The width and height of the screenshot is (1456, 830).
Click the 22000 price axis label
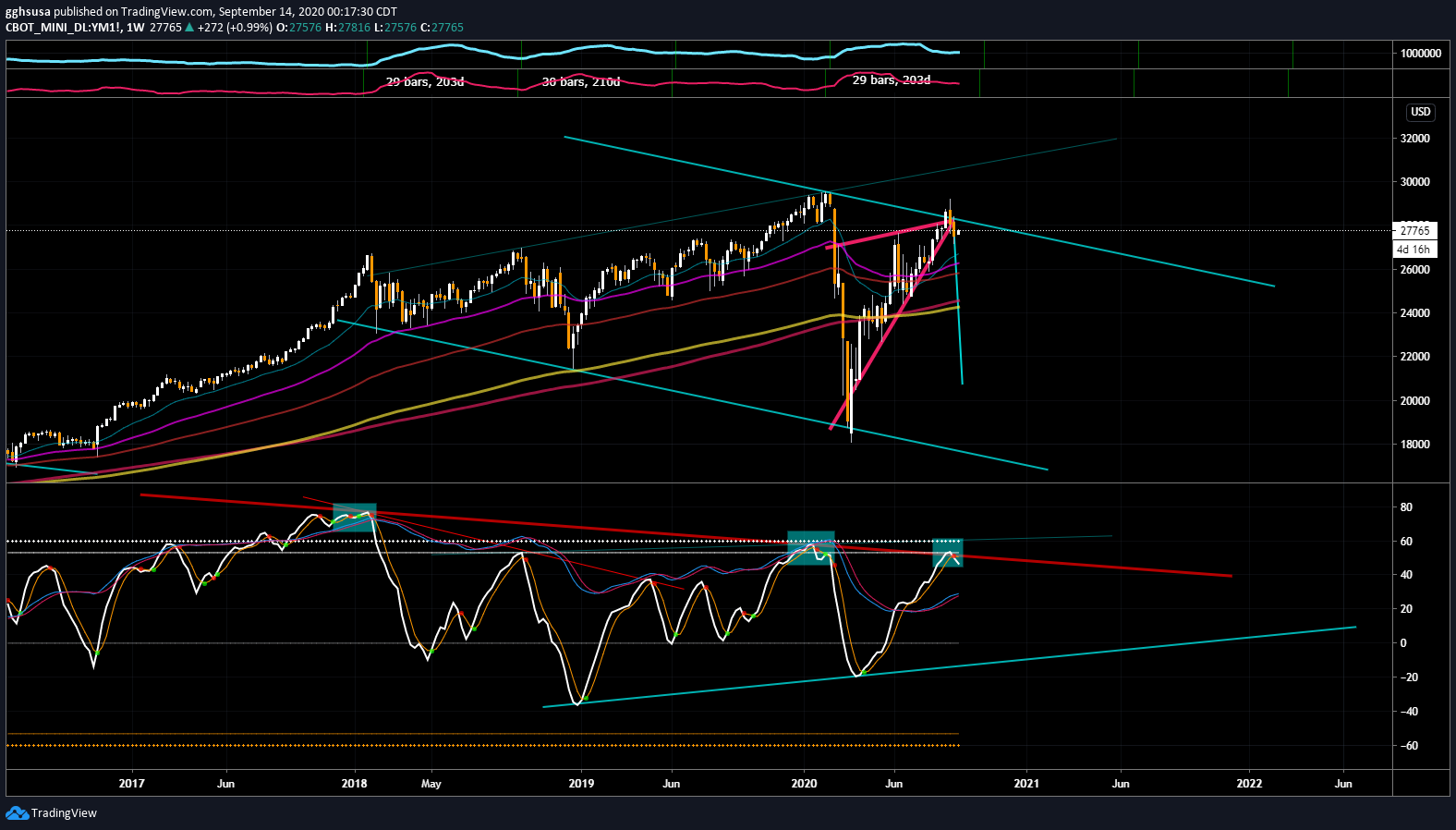click(x=1414, y=357)
